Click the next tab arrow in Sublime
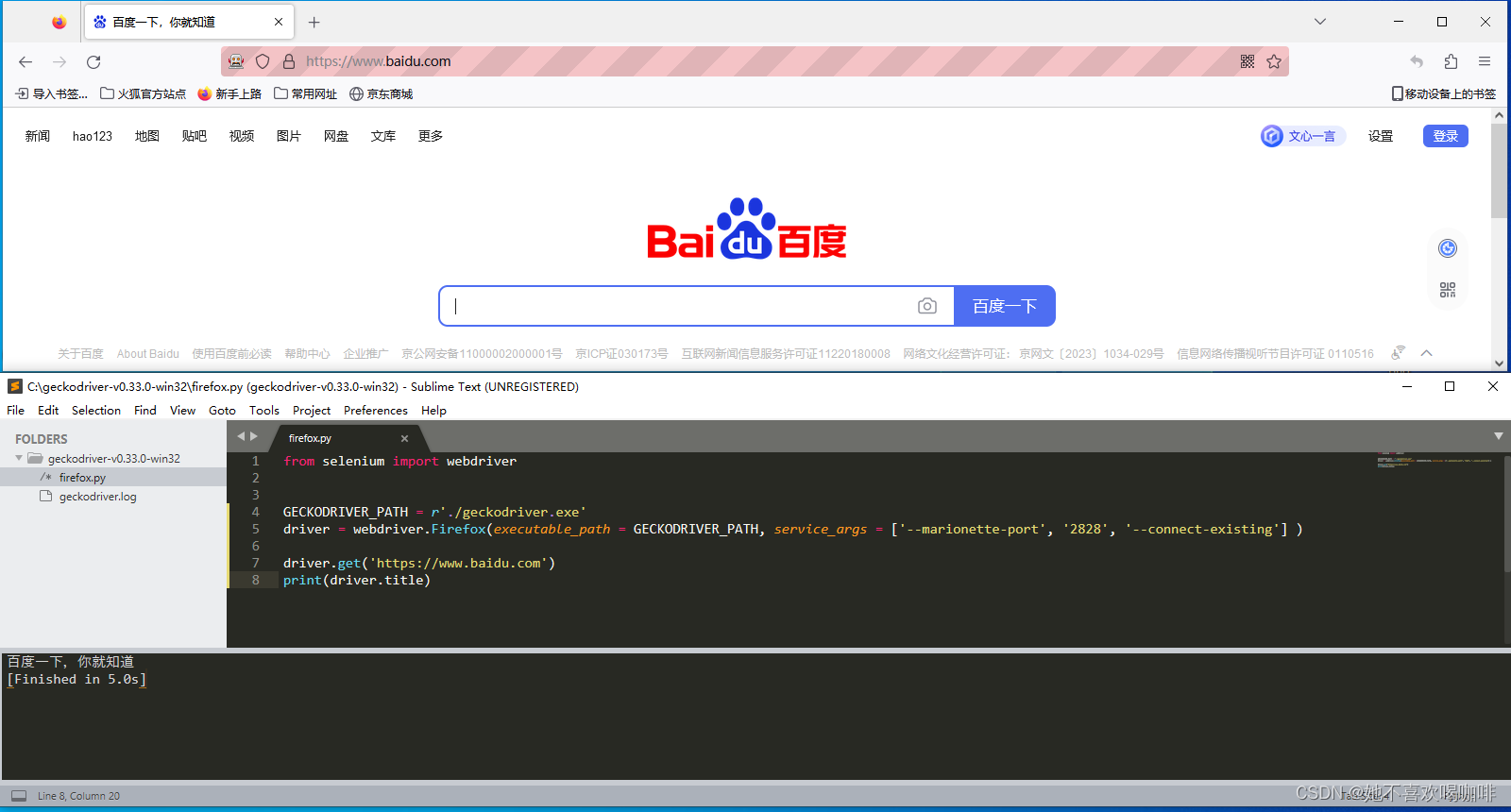 click(x=254, y=436)
